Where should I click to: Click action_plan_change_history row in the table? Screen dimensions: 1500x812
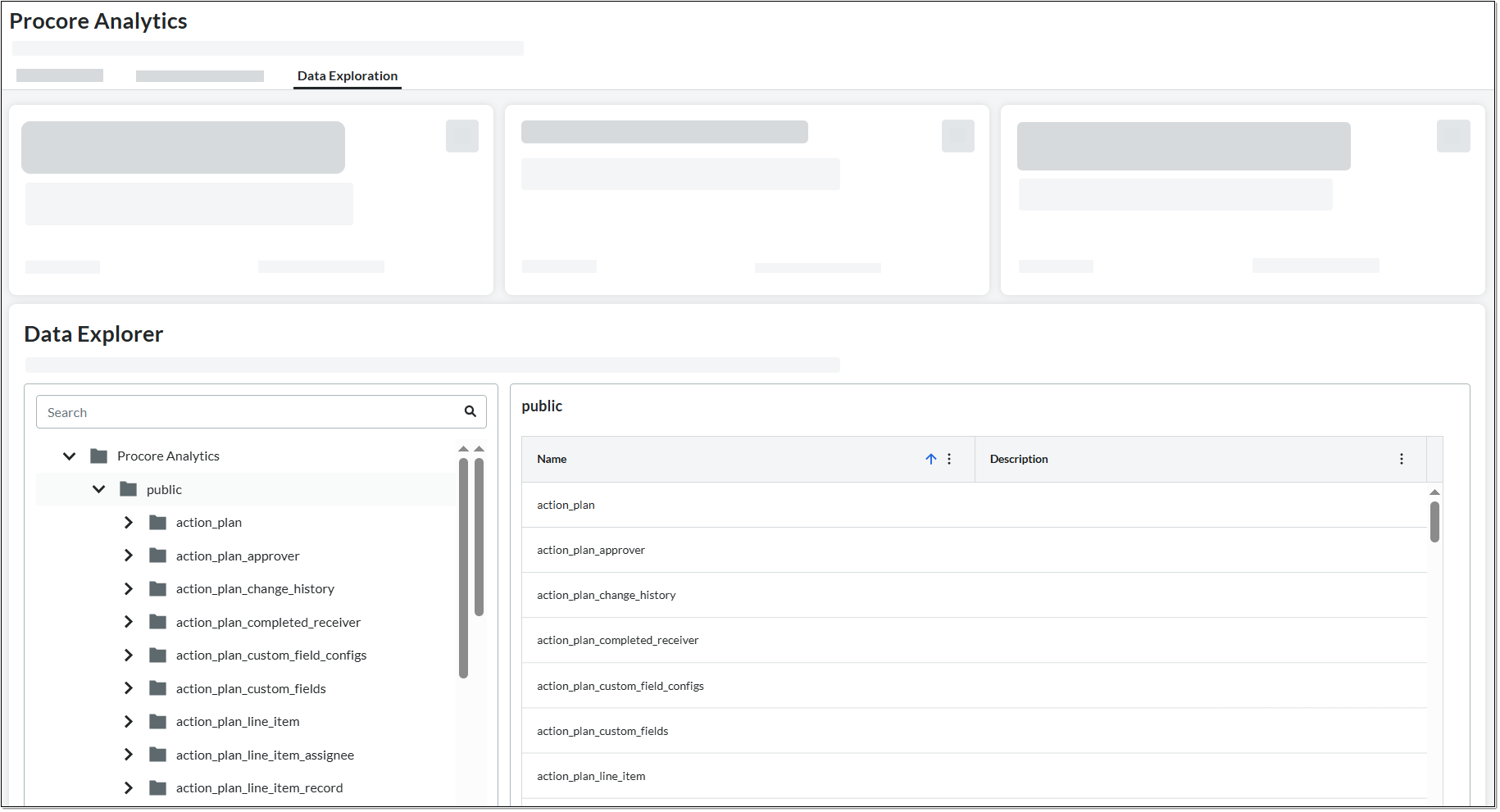click(975, 595)
